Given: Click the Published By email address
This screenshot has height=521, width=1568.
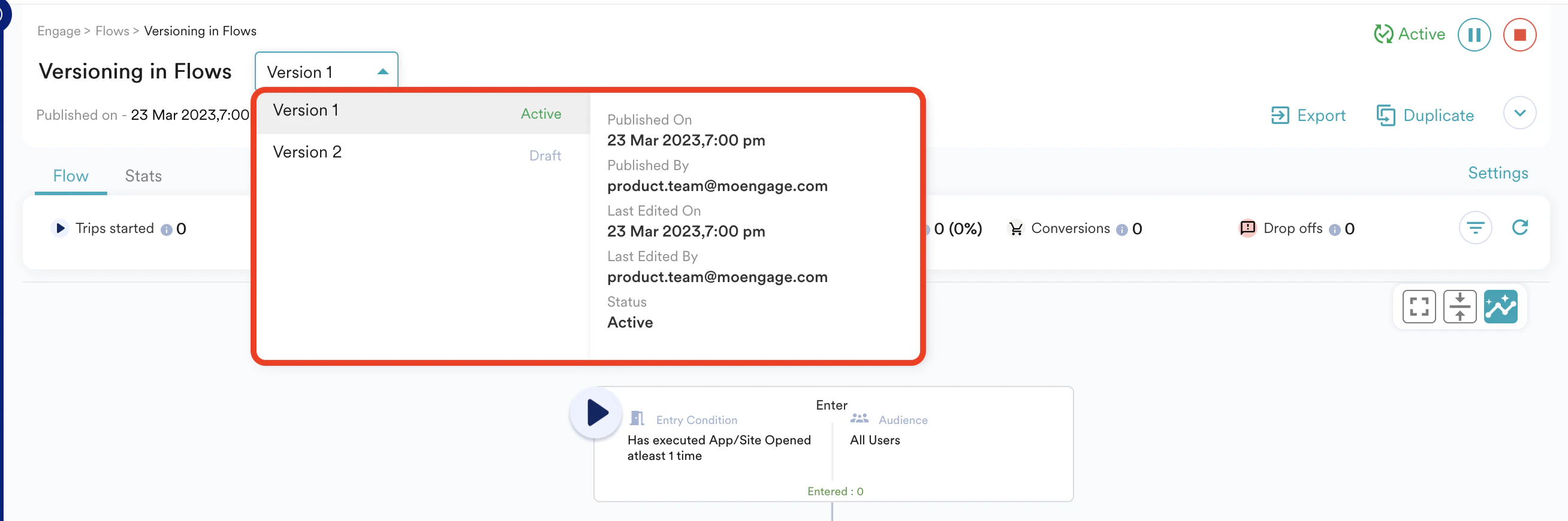Looking at the screenshot, I should tap(717, 186).
